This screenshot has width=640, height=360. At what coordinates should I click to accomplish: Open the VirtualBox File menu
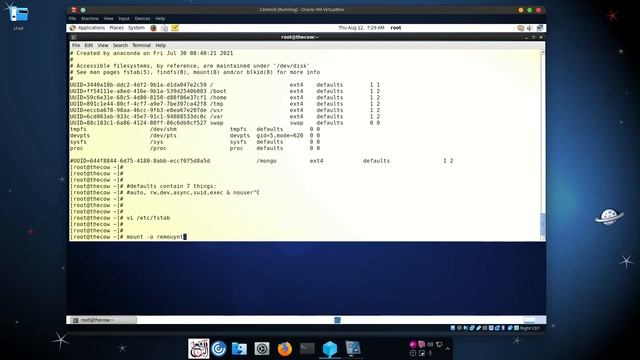[x=73, y=18]
